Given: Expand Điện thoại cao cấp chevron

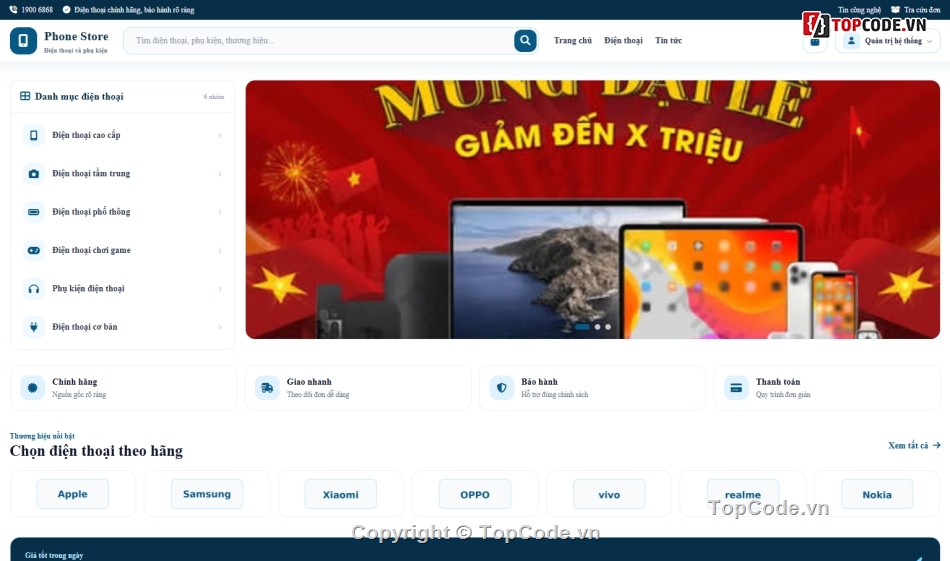Looking at the screenshot, I should (220, 136).
